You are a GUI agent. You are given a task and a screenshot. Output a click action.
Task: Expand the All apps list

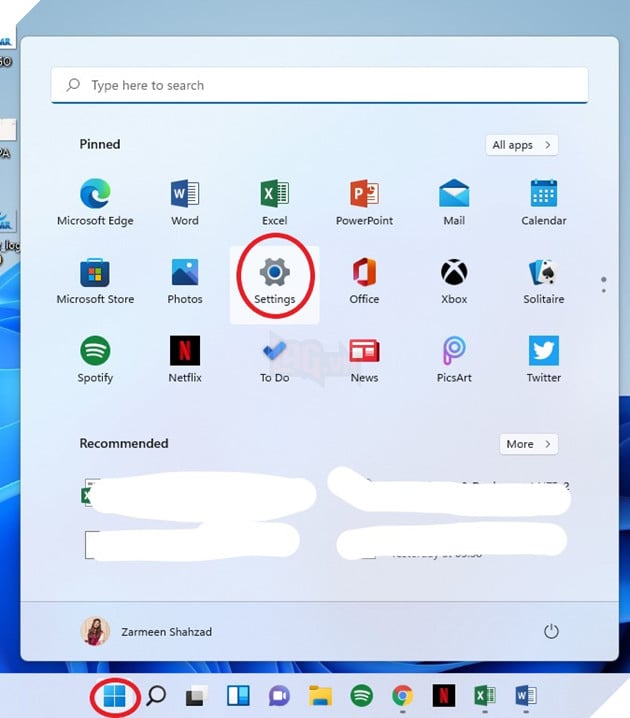click(x=521, y=145)
